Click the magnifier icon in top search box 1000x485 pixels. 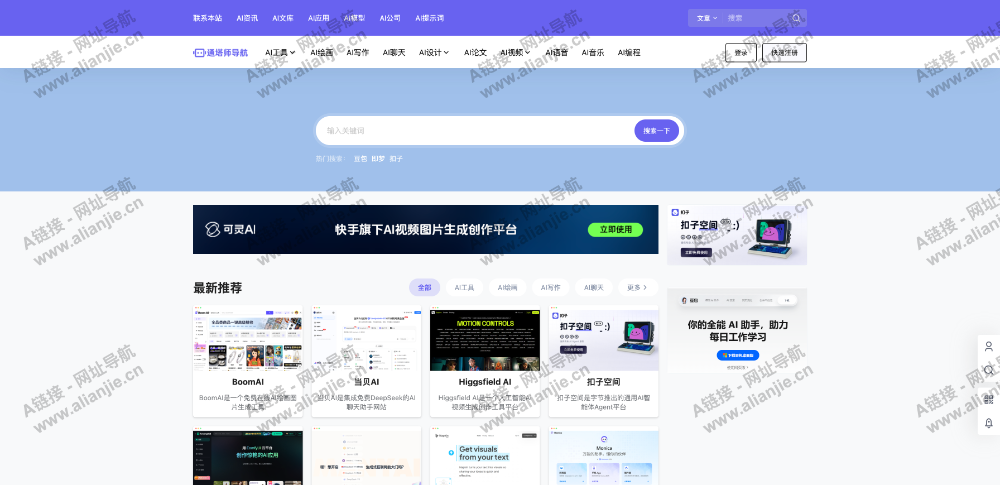coord(796,18)
